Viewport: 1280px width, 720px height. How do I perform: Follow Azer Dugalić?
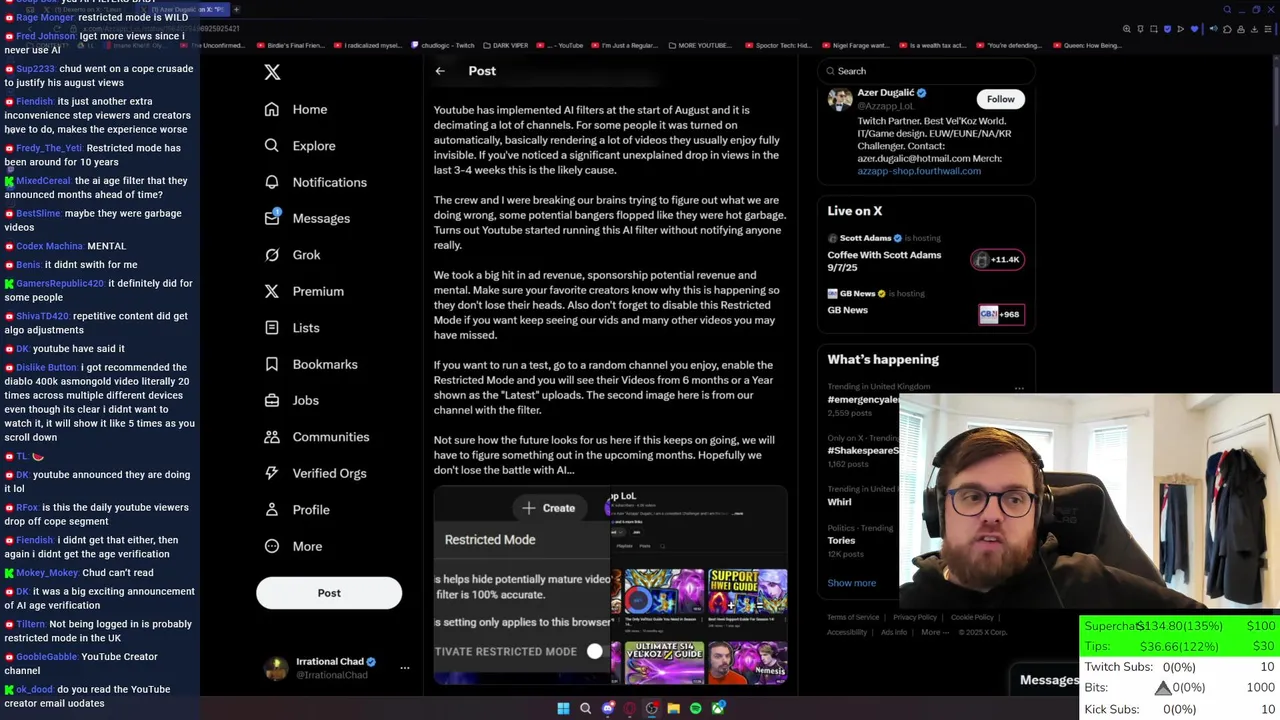pyautogui.click(x=1000, y=99)
